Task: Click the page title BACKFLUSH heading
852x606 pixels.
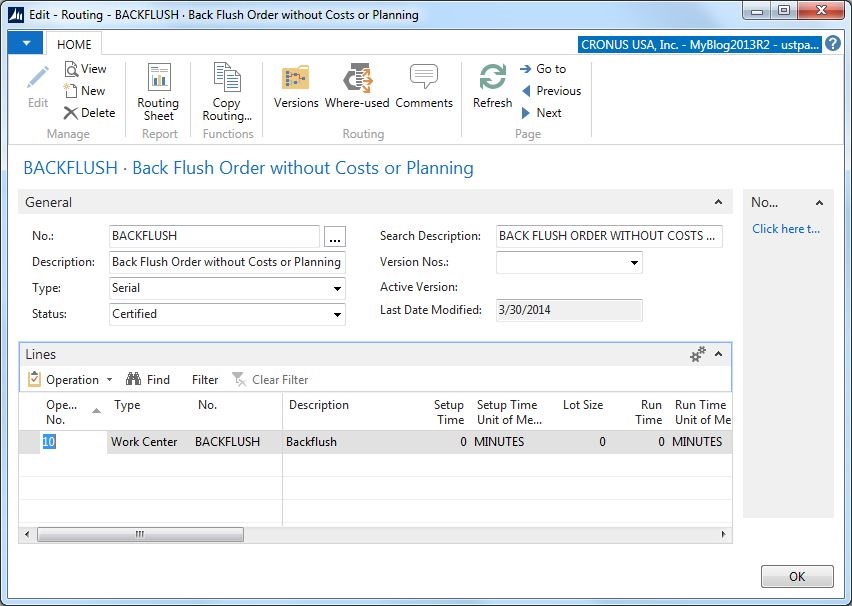Action: pyautogui.click(x=248, y=168)
